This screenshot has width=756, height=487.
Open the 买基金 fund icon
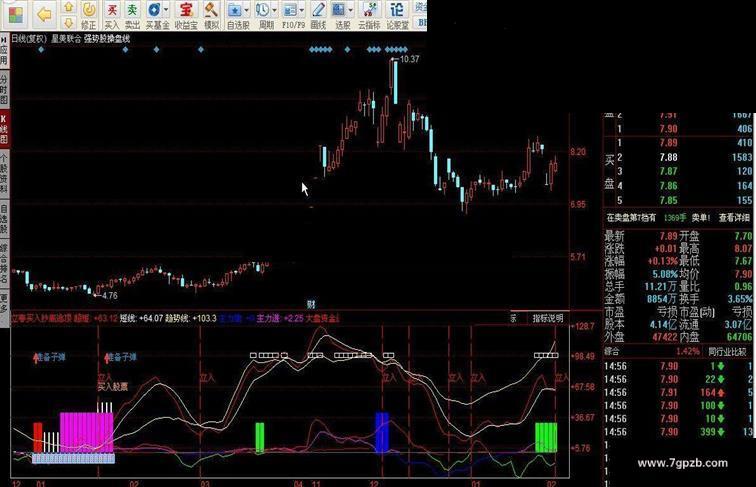154,10
